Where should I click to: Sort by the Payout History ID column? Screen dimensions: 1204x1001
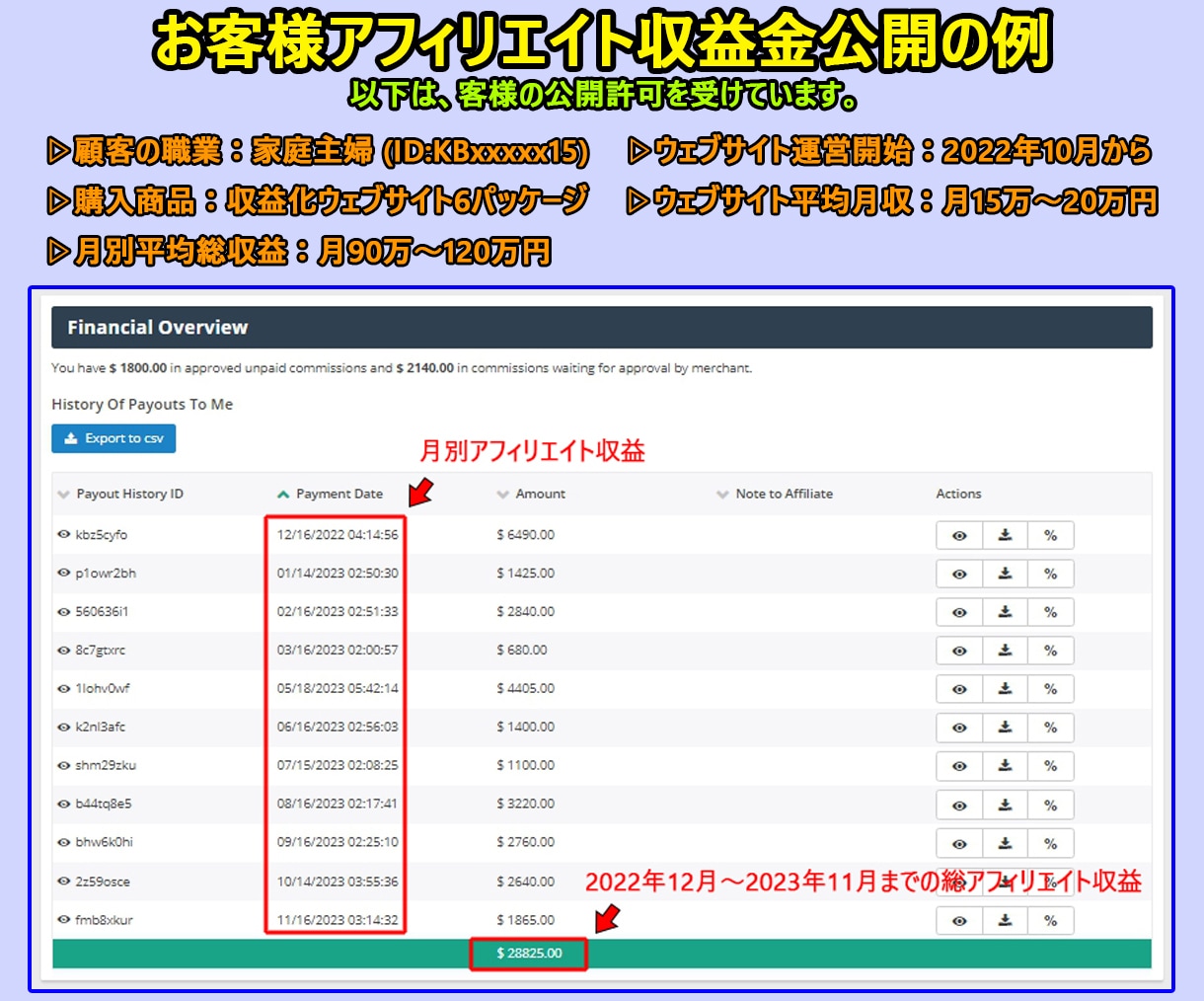pyautogui.click(x=120, y=494)
